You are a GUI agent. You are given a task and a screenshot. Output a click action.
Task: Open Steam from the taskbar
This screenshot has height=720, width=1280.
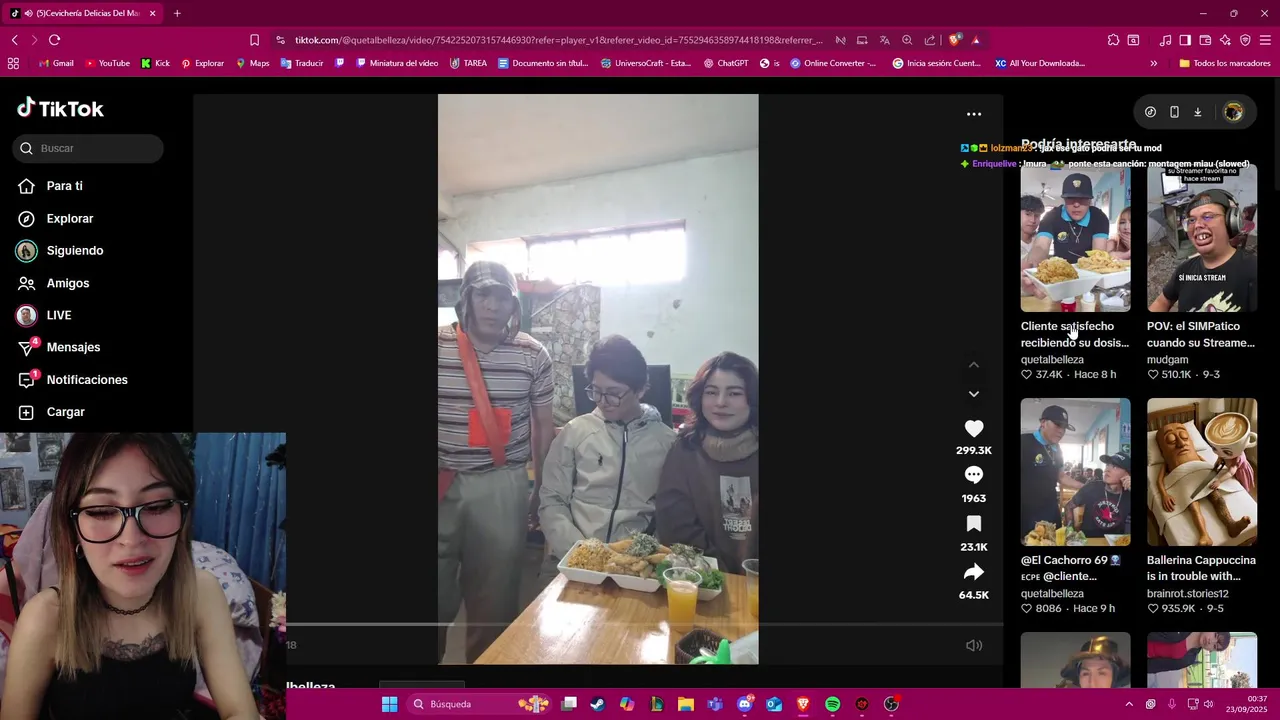click(x=597, y=704)
